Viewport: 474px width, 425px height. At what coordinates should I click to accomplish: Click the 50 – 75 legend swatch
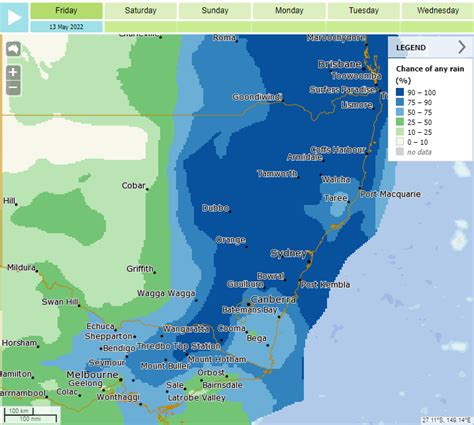tap(400, 112)
